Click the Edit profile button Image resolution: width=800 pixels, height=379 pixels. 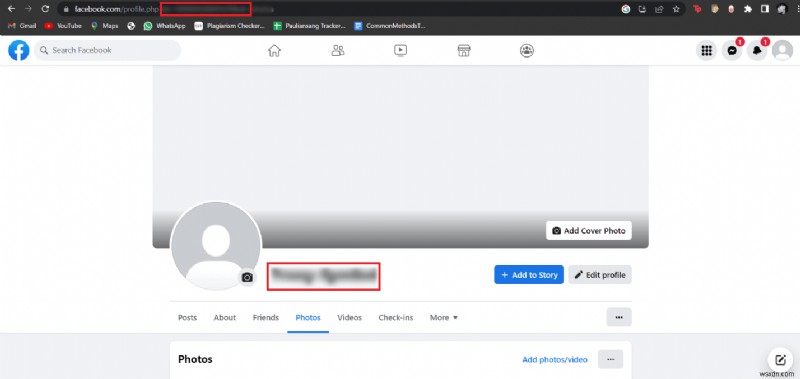[600, 275]
